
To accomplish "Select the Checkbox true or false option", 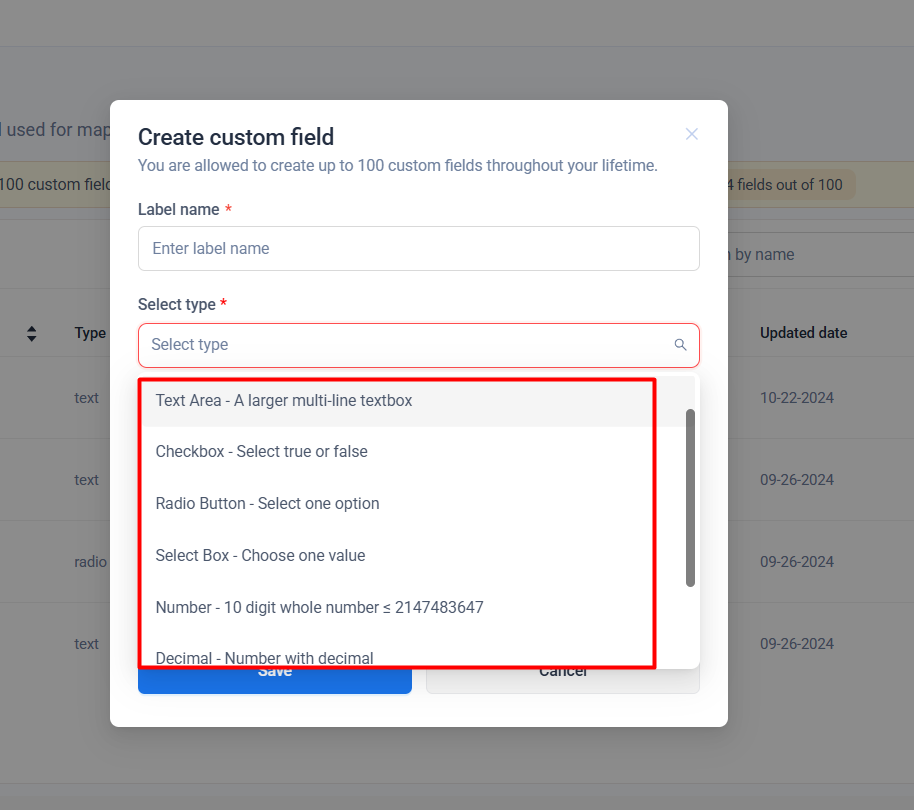I will pyautogui.click(x=262, y=452).
